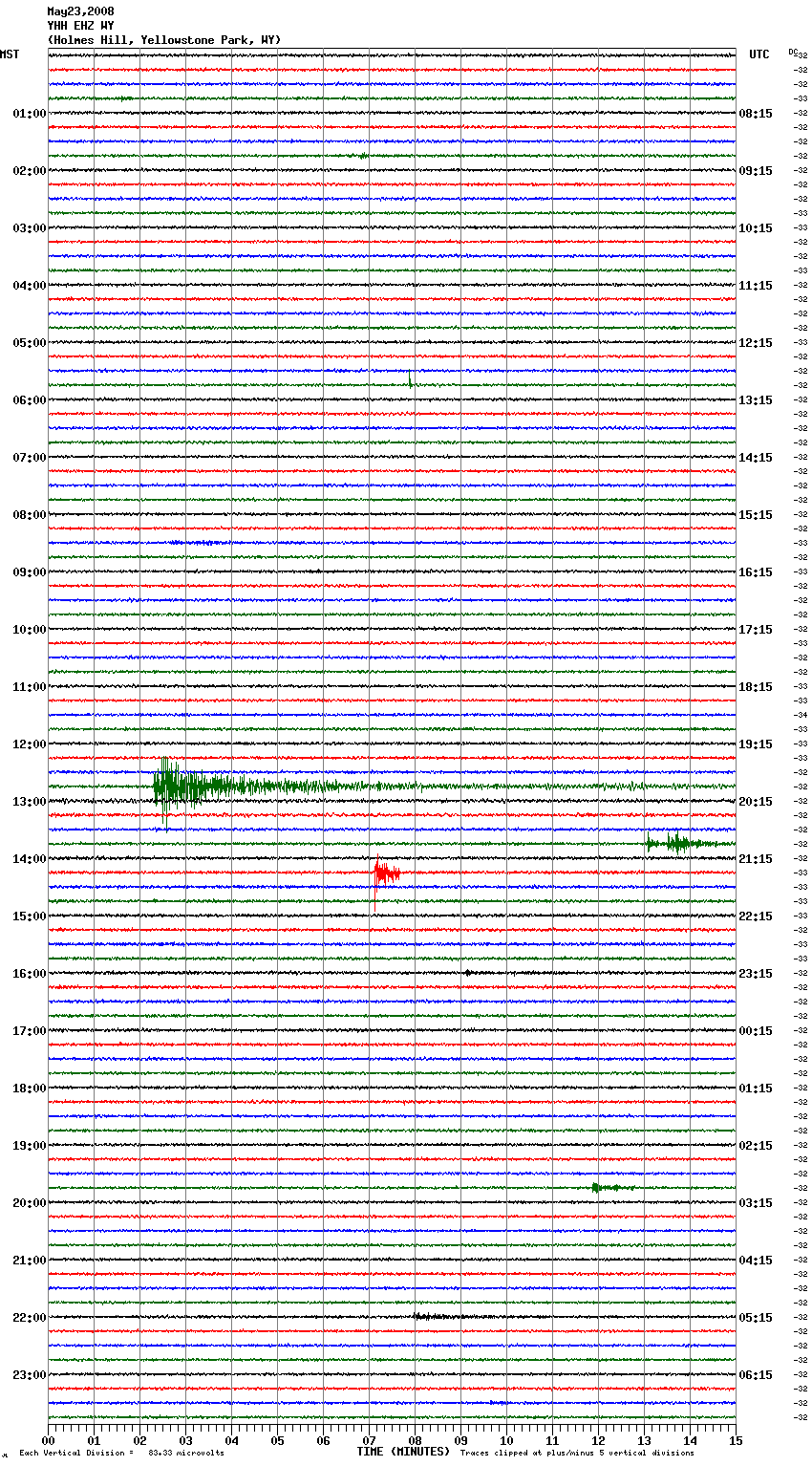The image size is (812, 1466).
Task: Click the small green event before 20:00
Action: (x=611, y=1187)
